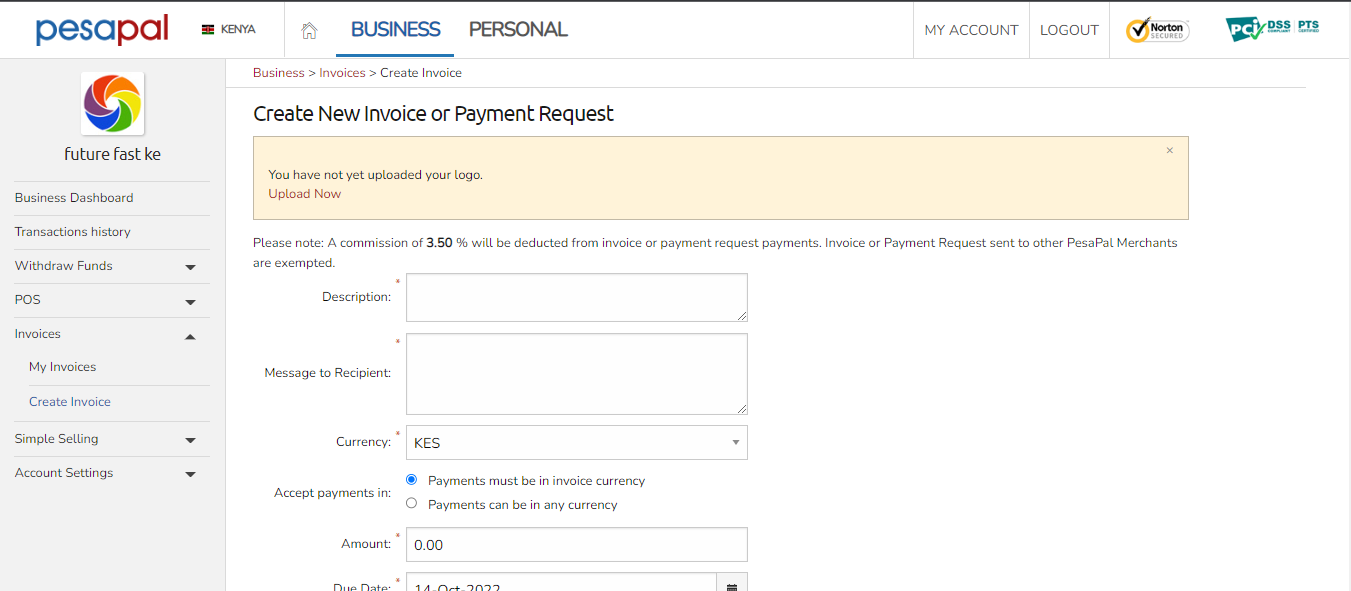Select Payments can be in any currency
1351x591 pixels.
[x=412, y=504]
